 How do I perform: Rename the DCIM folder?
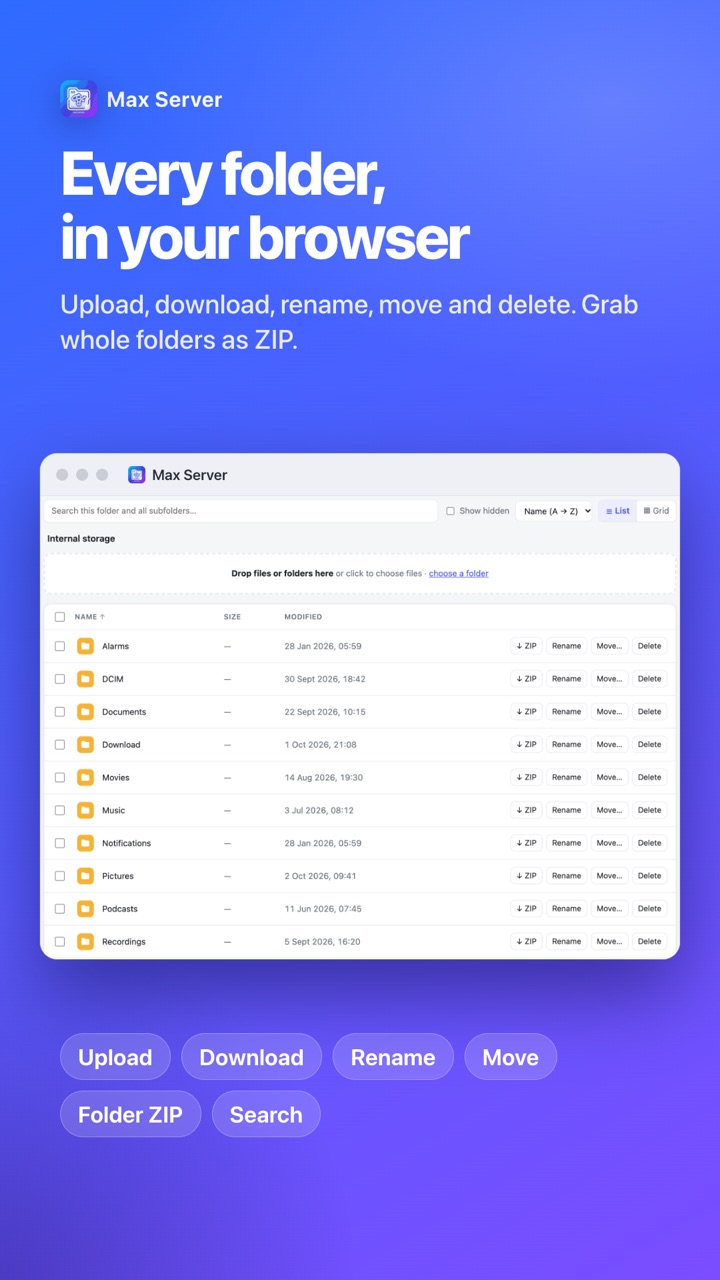coord(566,679)
